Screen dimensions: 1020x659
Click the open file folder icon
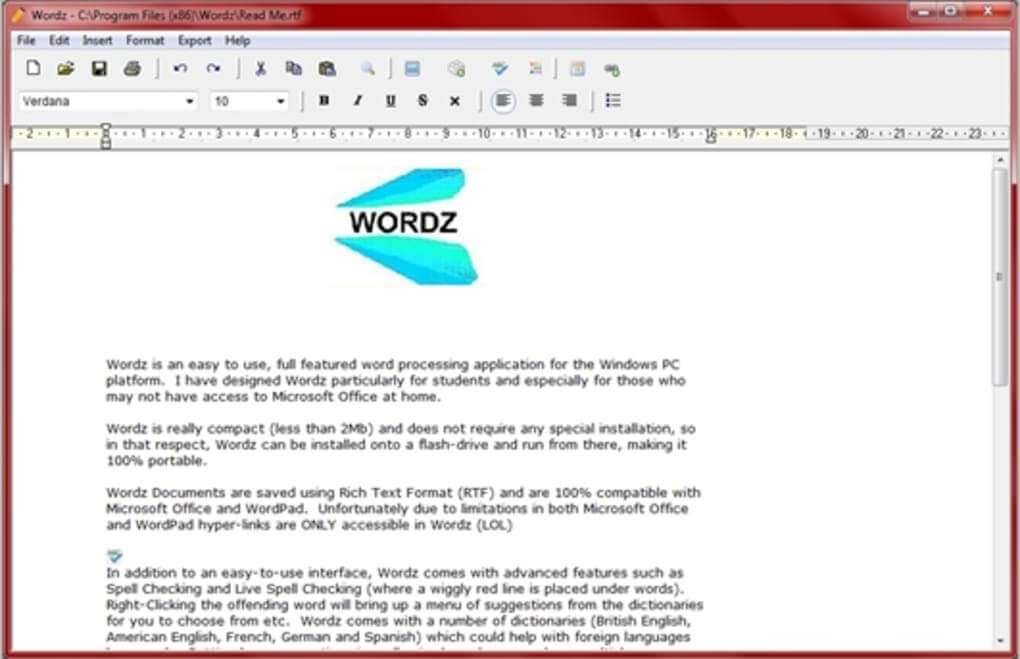click(x=66, y=69)
